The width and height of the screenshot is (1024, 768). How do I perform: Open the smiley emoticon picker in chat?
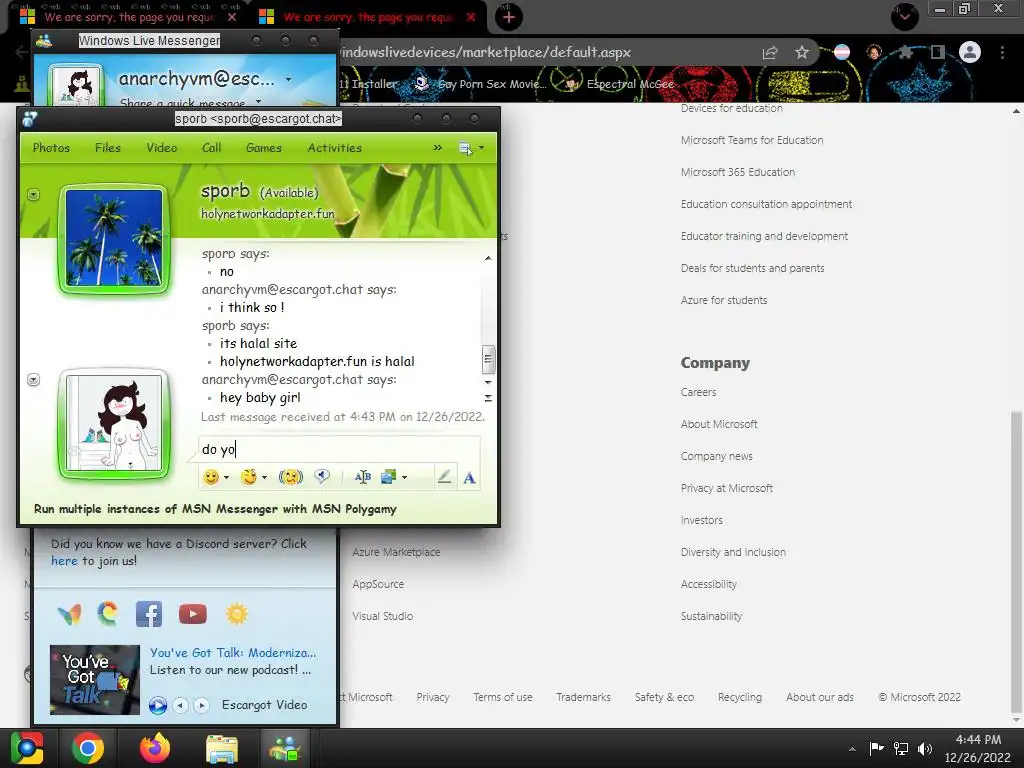pos(211,477)
